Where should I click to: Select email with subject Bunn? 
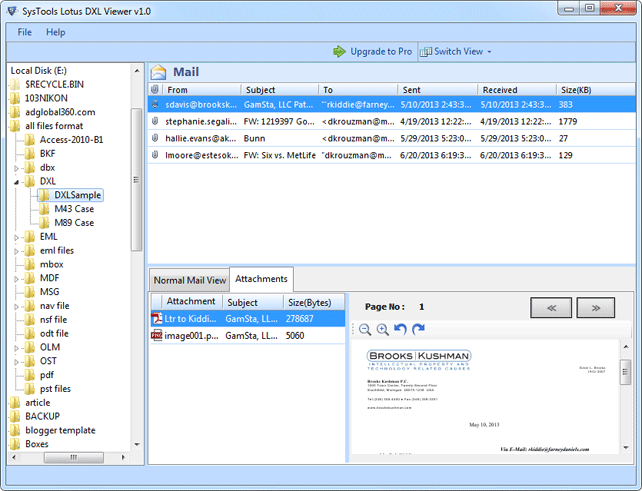tap(391, 138)
